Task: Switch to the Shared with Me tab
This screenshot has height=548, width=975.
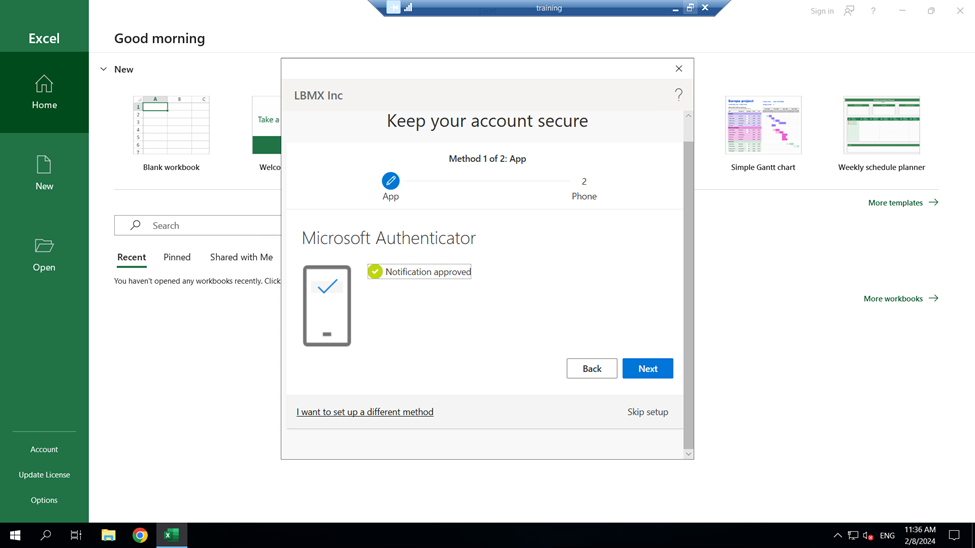Action: (x=241, y=257)
